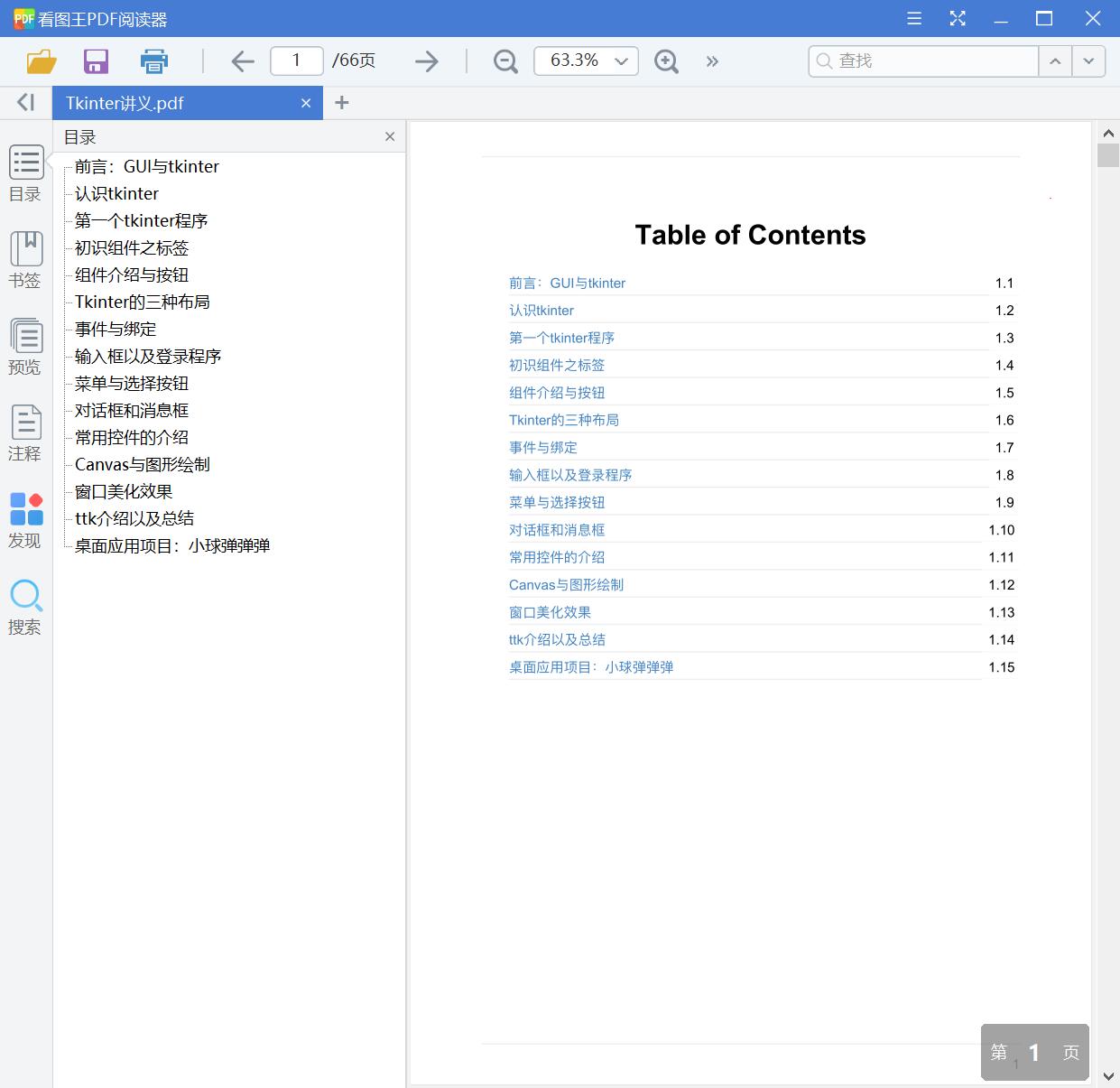Print the document via the printer icon
Screen dimensions: 1120x1088
click(x=153, y=60)
